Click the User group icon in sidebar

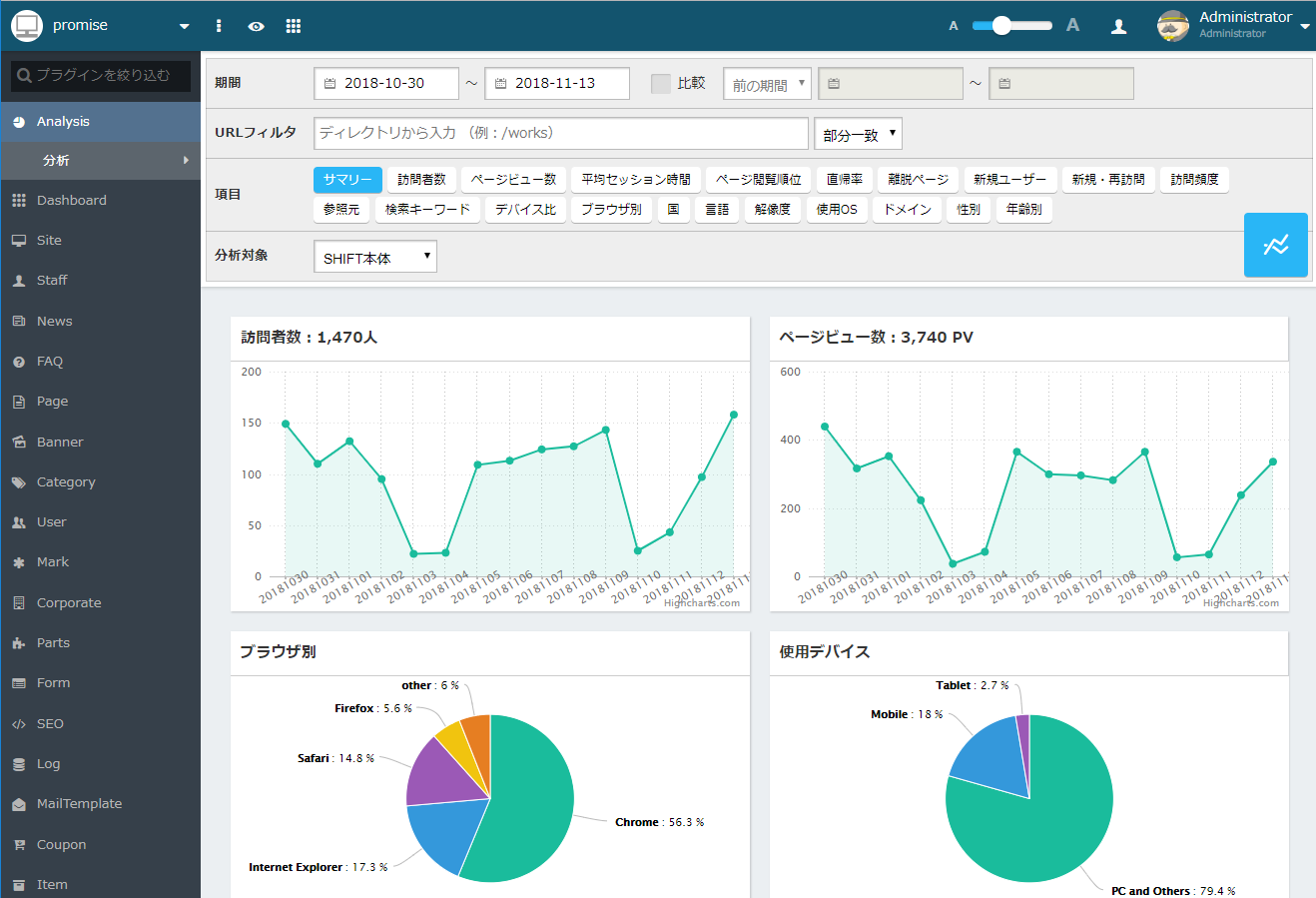(x=19, y=522)
